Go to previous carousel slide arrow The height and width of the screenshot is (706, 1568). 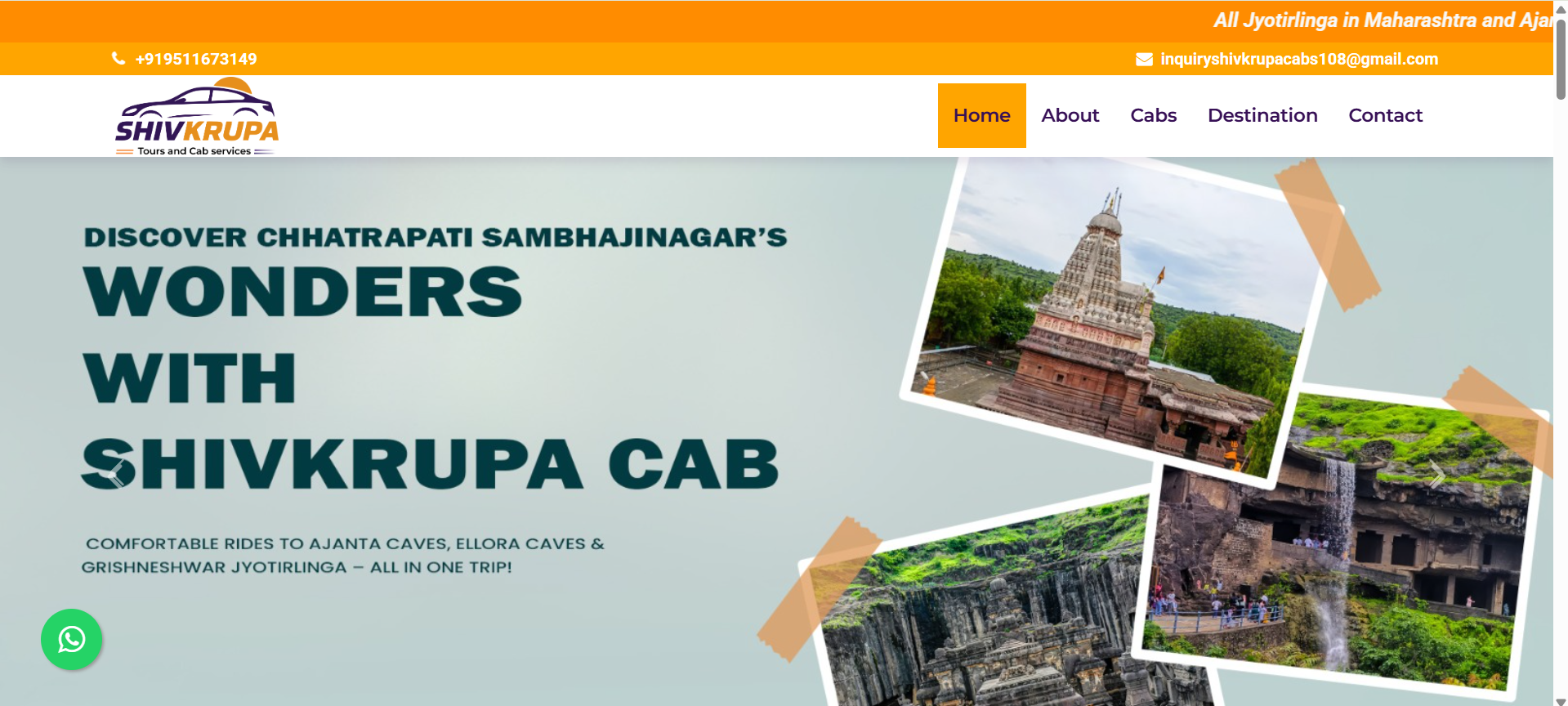116,474
